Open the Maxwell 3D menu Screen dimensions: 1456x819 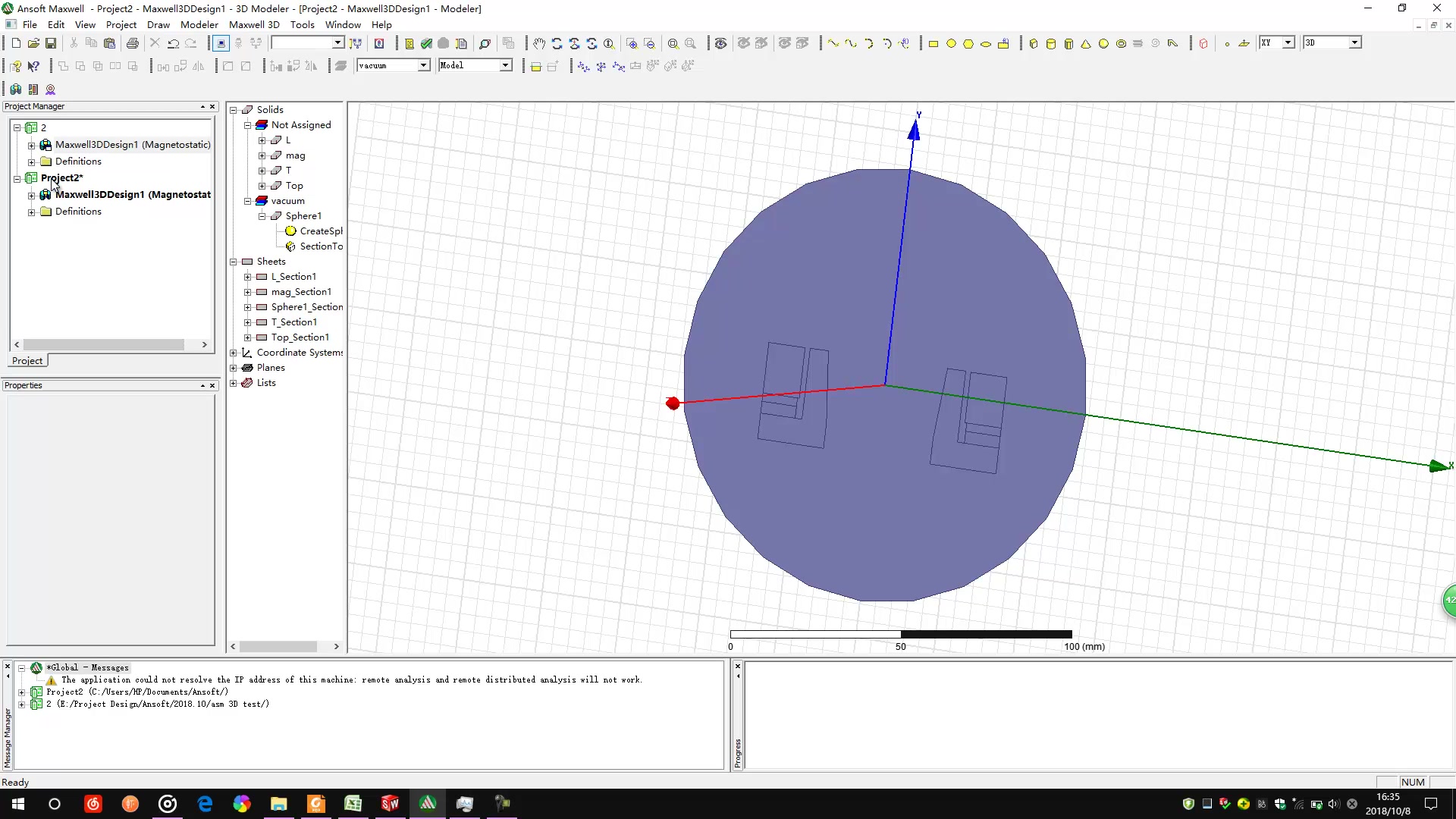tap(254, 24)
